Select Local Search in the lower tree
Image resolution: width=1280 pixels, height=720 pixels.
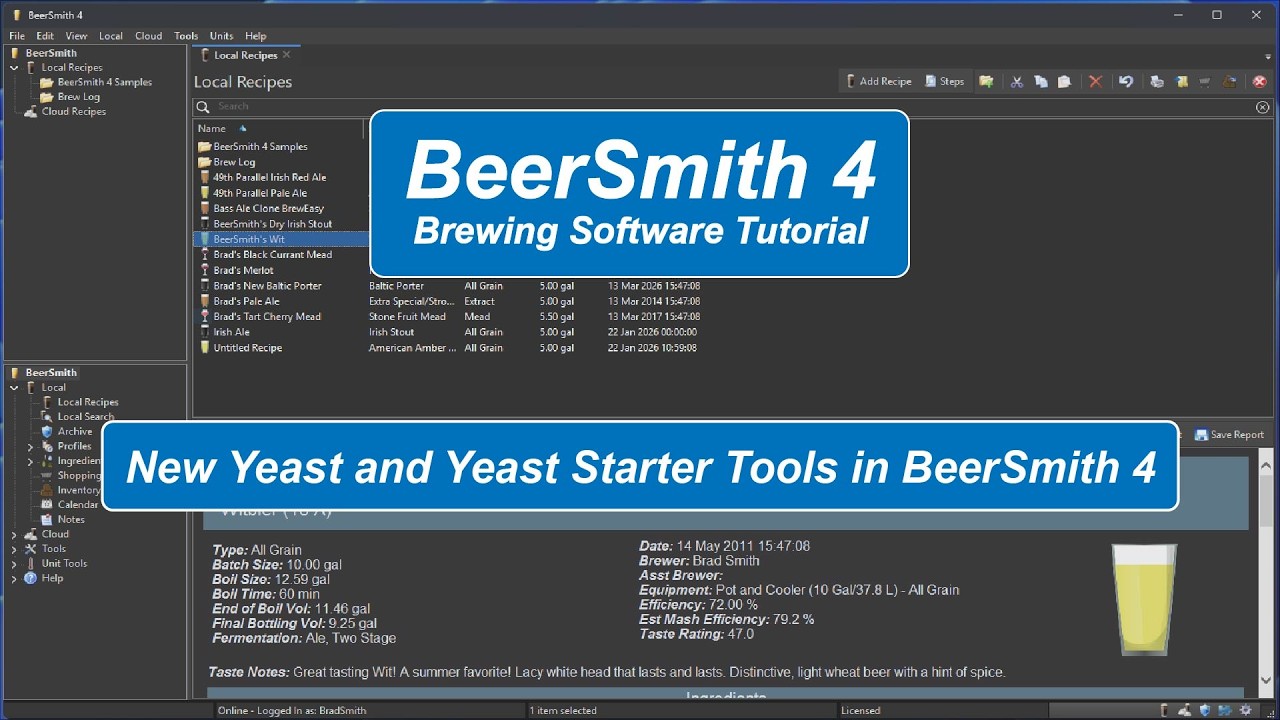click(86, 416)
